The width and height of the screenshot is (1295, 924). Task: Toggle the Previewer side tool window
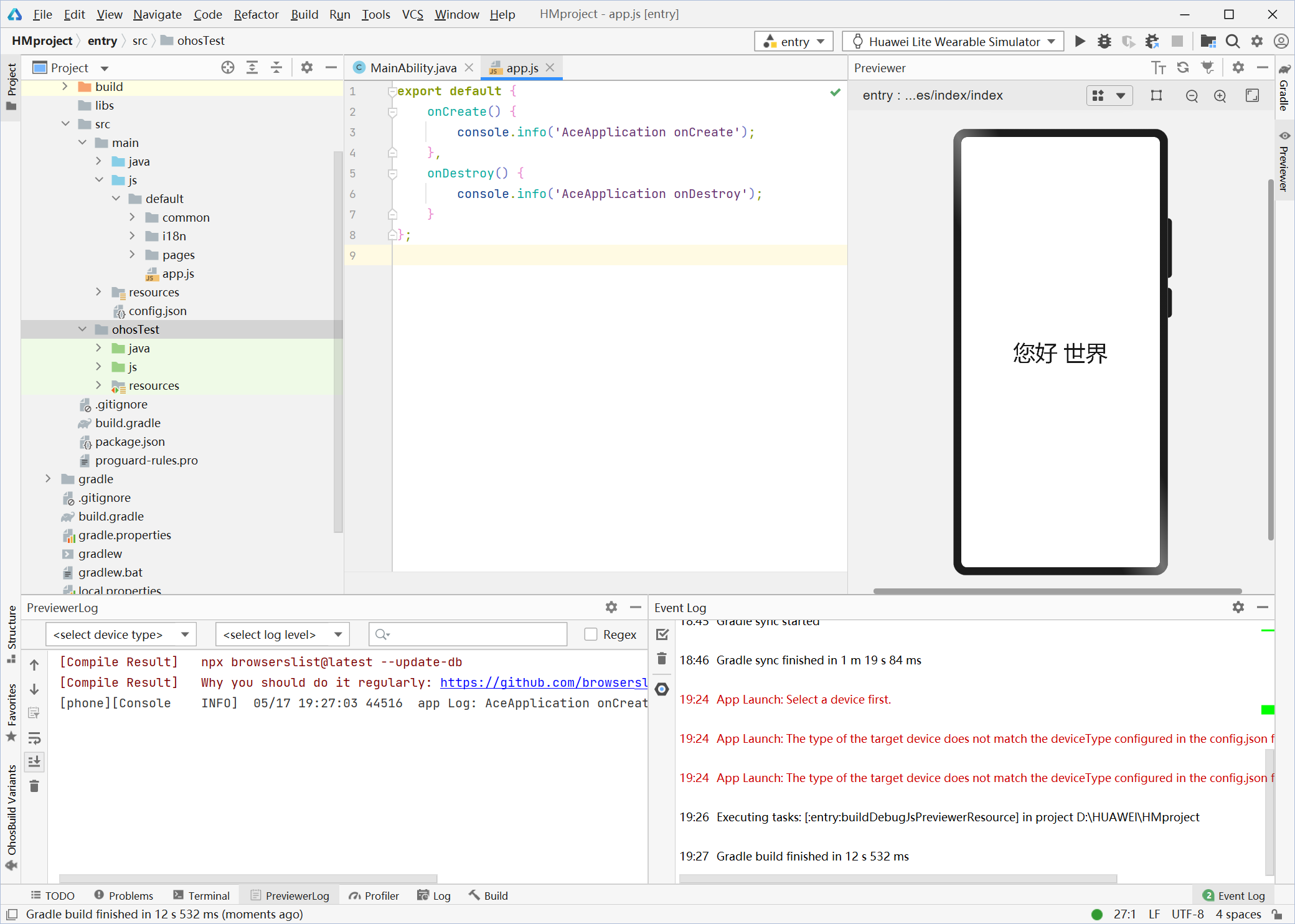1284,162
